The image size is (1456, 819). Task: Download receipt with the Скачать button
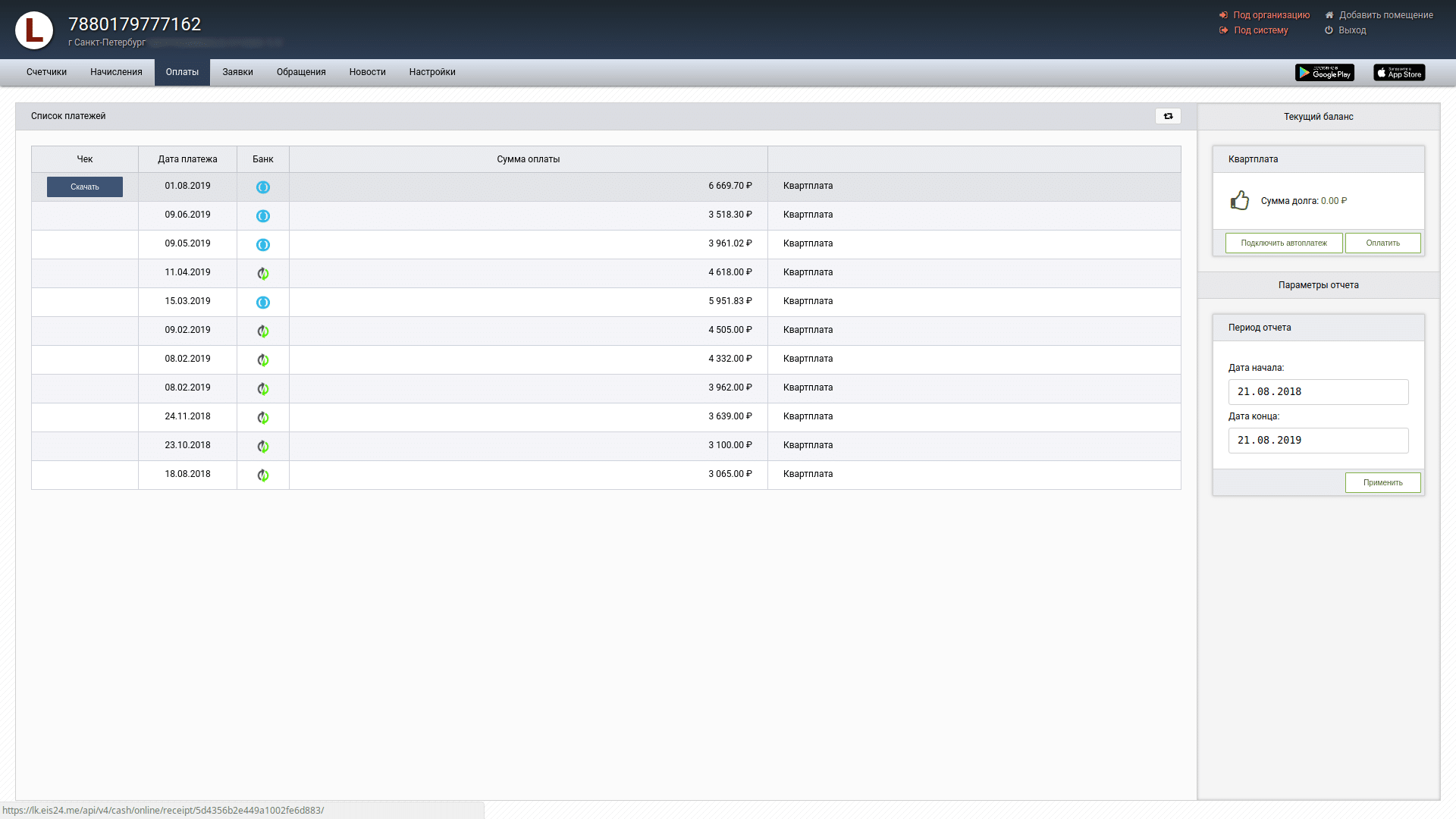[x=85, y=187]
